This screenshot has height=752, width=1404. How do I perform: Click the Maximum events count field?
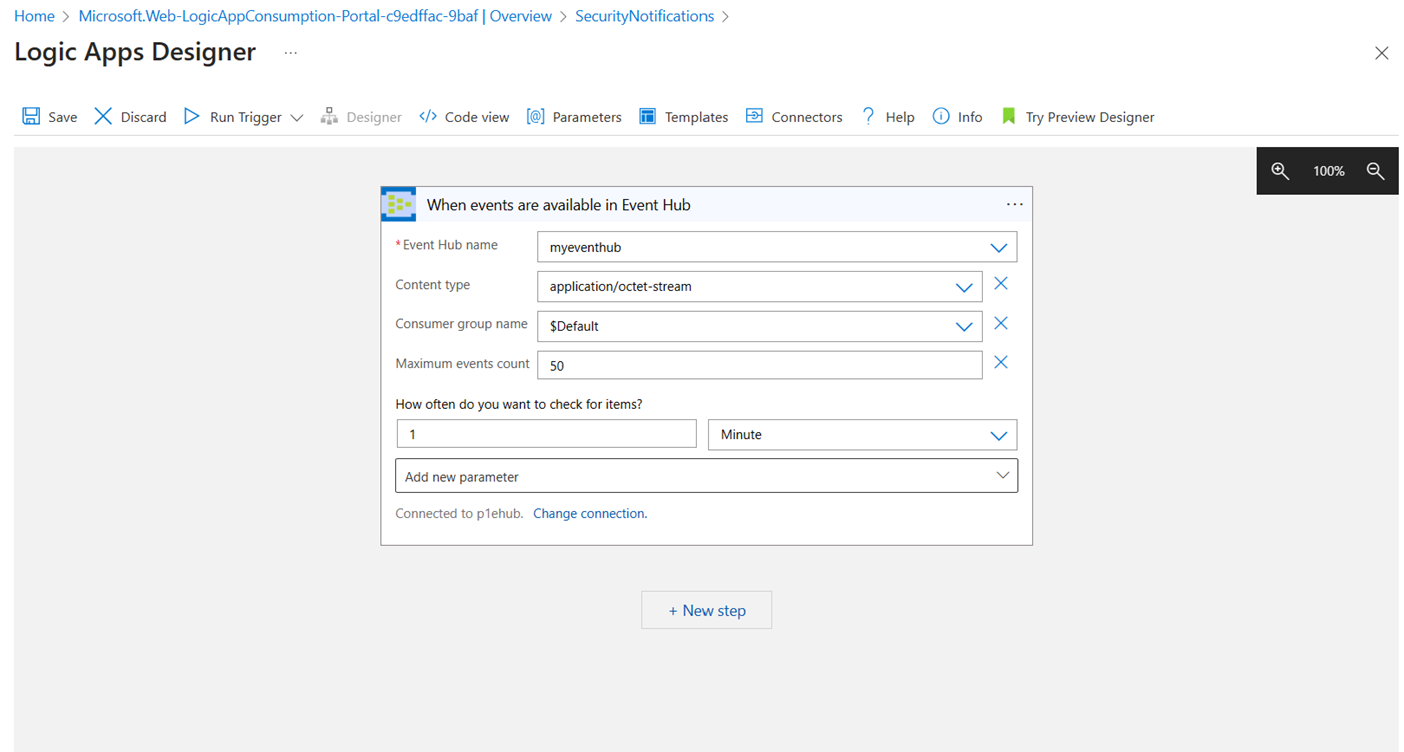[759, 365]
